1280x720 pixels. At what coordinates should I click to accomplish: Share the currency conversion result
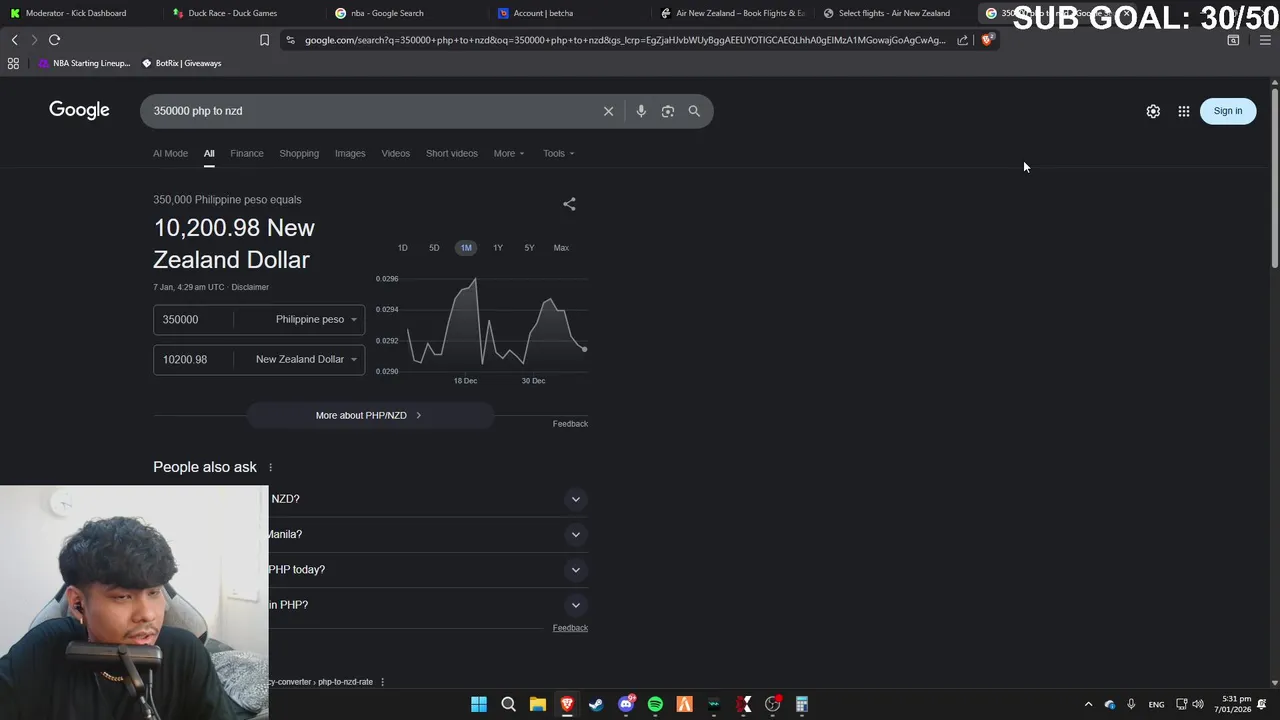coord(569,204)
